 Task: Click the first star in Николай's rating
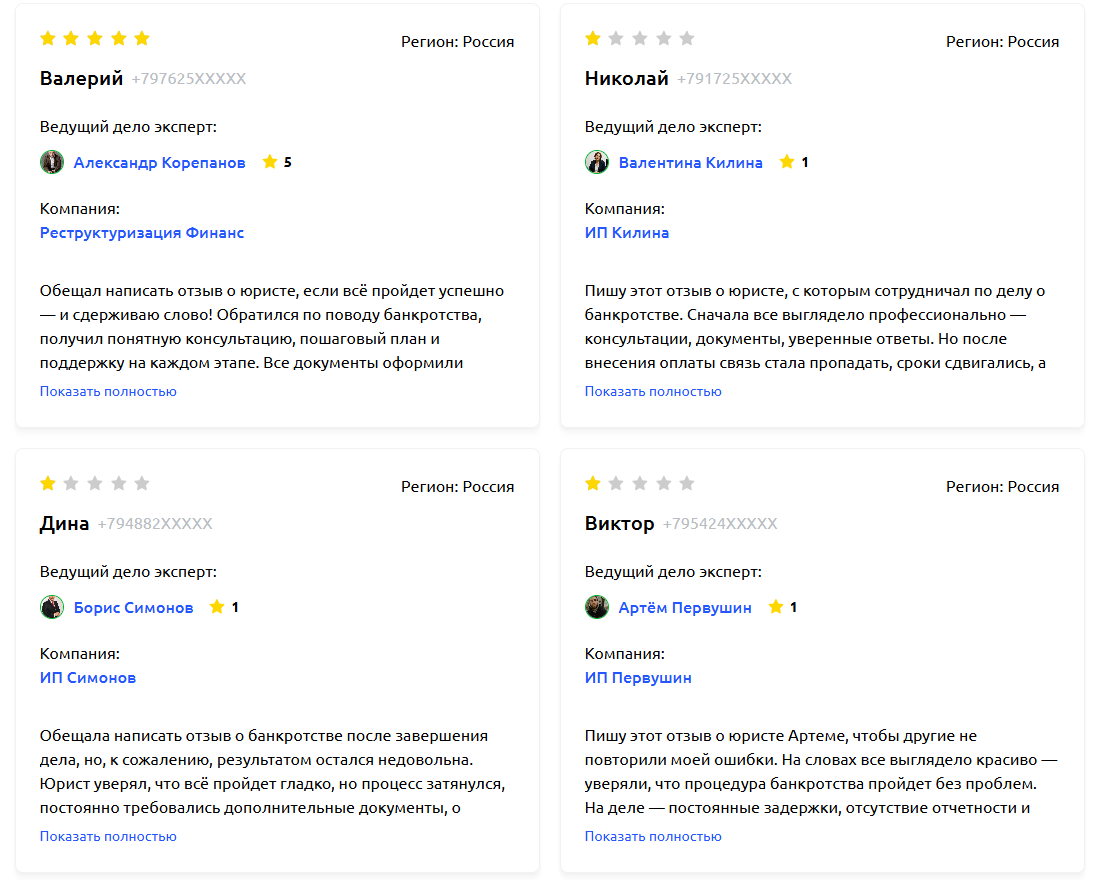[592, 40]
